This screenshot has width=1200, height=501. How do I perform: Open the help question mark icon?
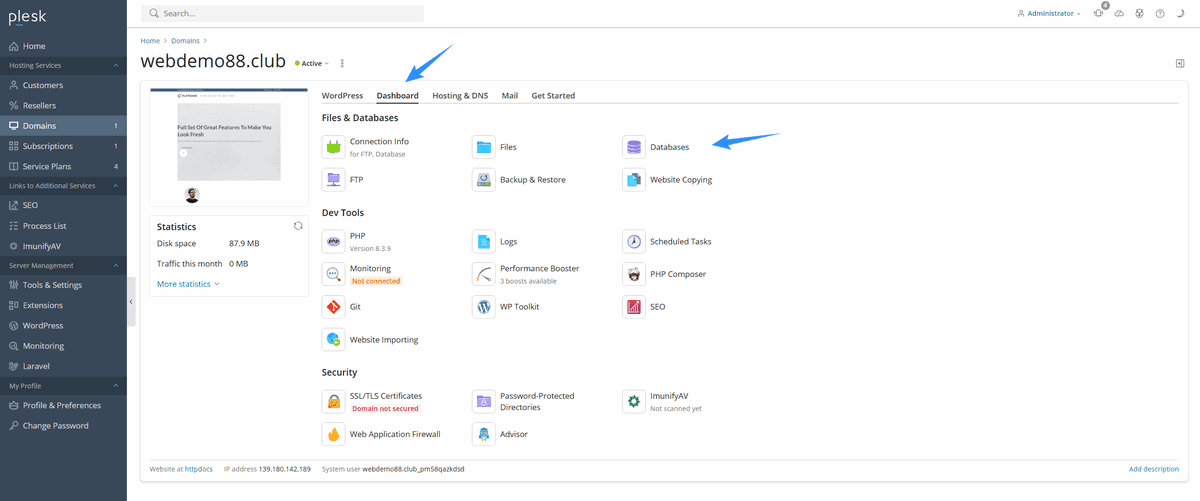pyautogui.click(x=1160, y=14)
